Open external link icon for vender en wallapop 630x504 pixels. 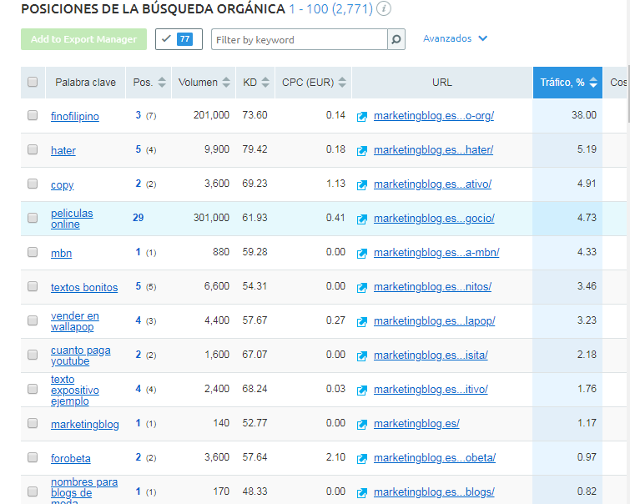pyautogui.click(x=362, y=322)
